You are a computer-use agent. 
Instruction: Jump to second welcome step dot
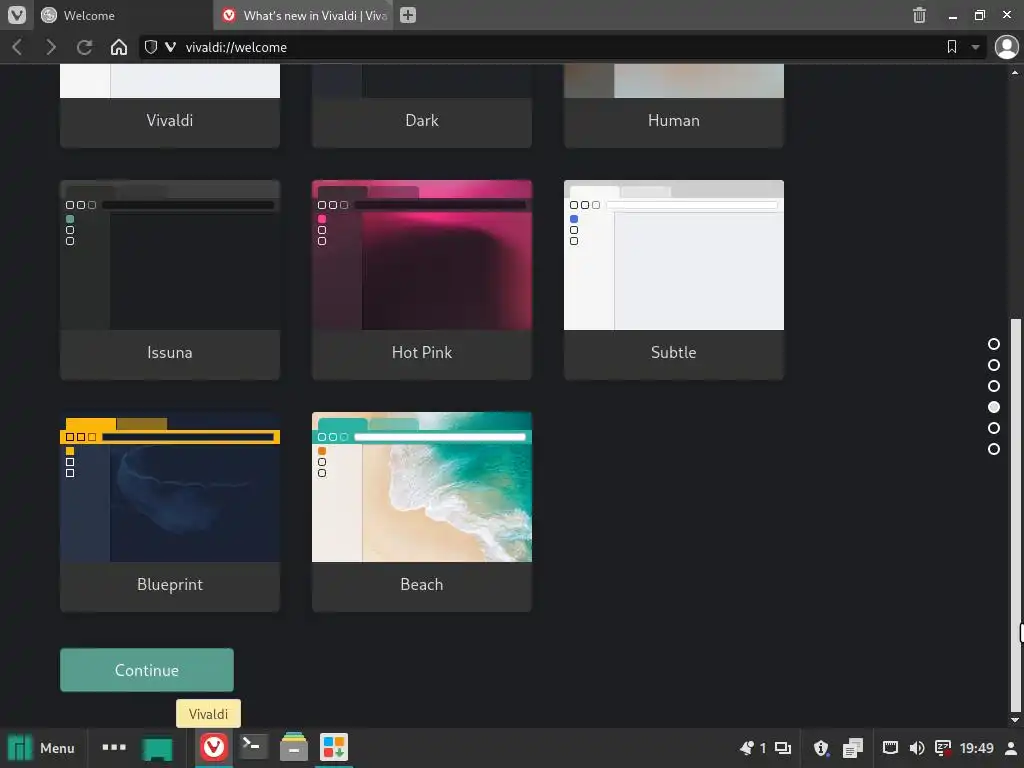tap(993, 365)
